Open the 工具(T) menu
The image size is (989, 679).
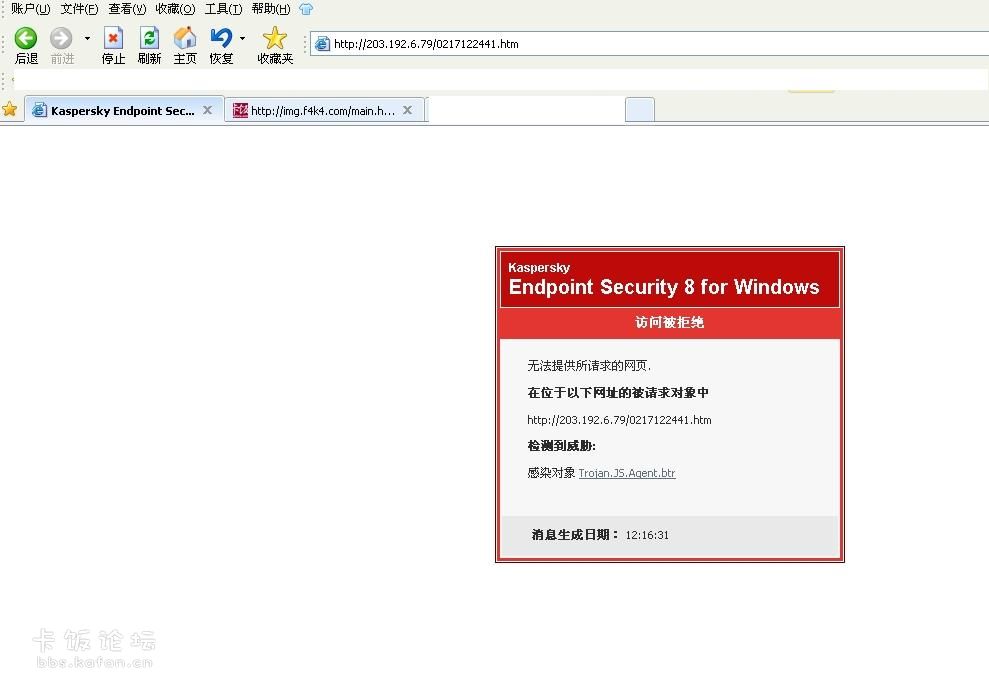coord(223,9)
